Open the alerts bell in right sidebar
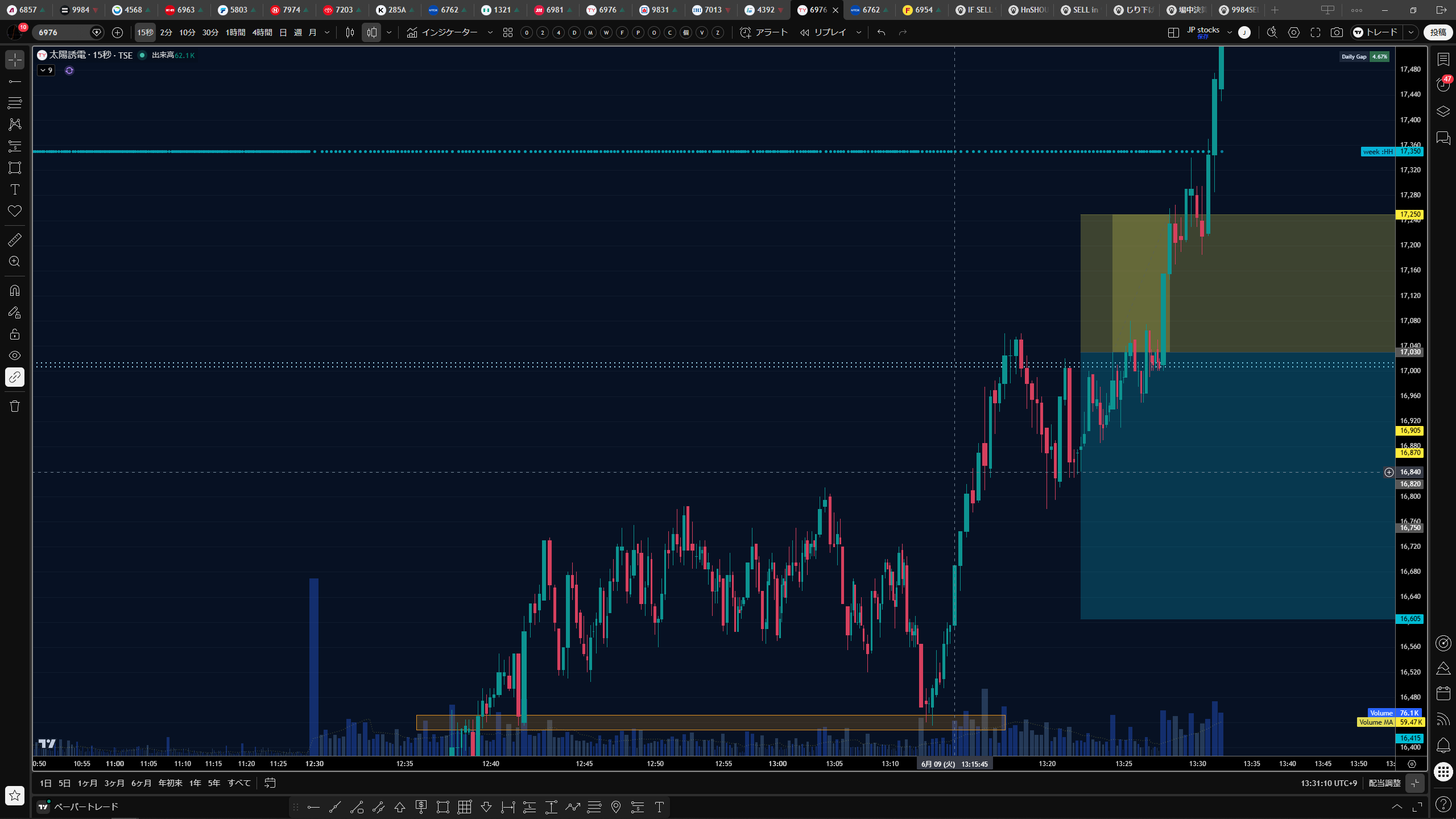The width and height of the screenshot is (1456, 819). coord(1443,745)
